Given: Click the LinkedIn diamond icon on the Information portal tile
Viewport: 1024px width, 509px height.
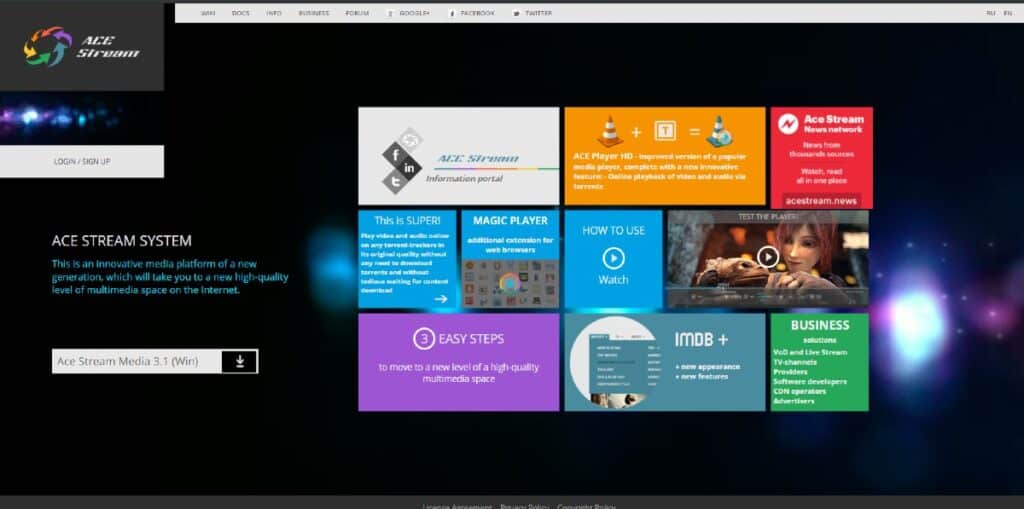Looking at the screenshot, I should (x=409, y=169).
